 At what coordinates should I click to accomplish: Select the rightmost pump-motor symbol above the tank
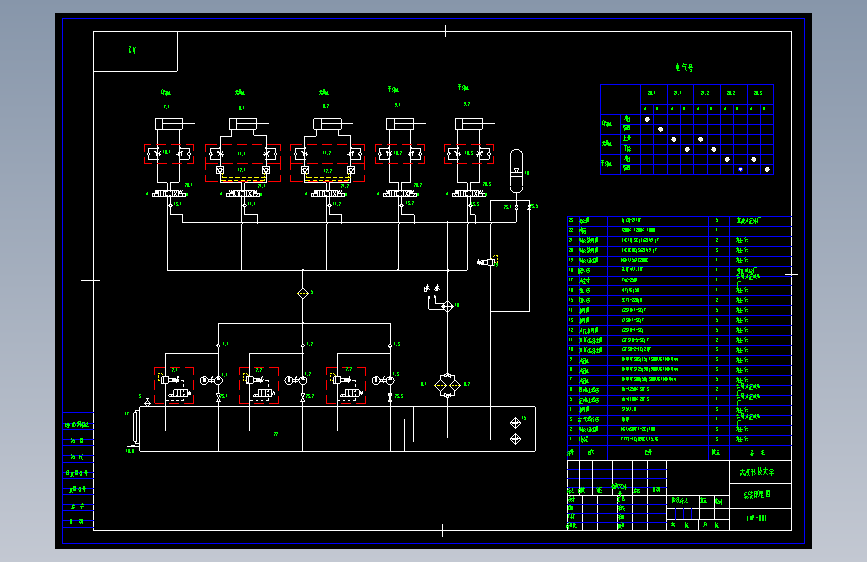pyautogui.click(x=383, y=381)
